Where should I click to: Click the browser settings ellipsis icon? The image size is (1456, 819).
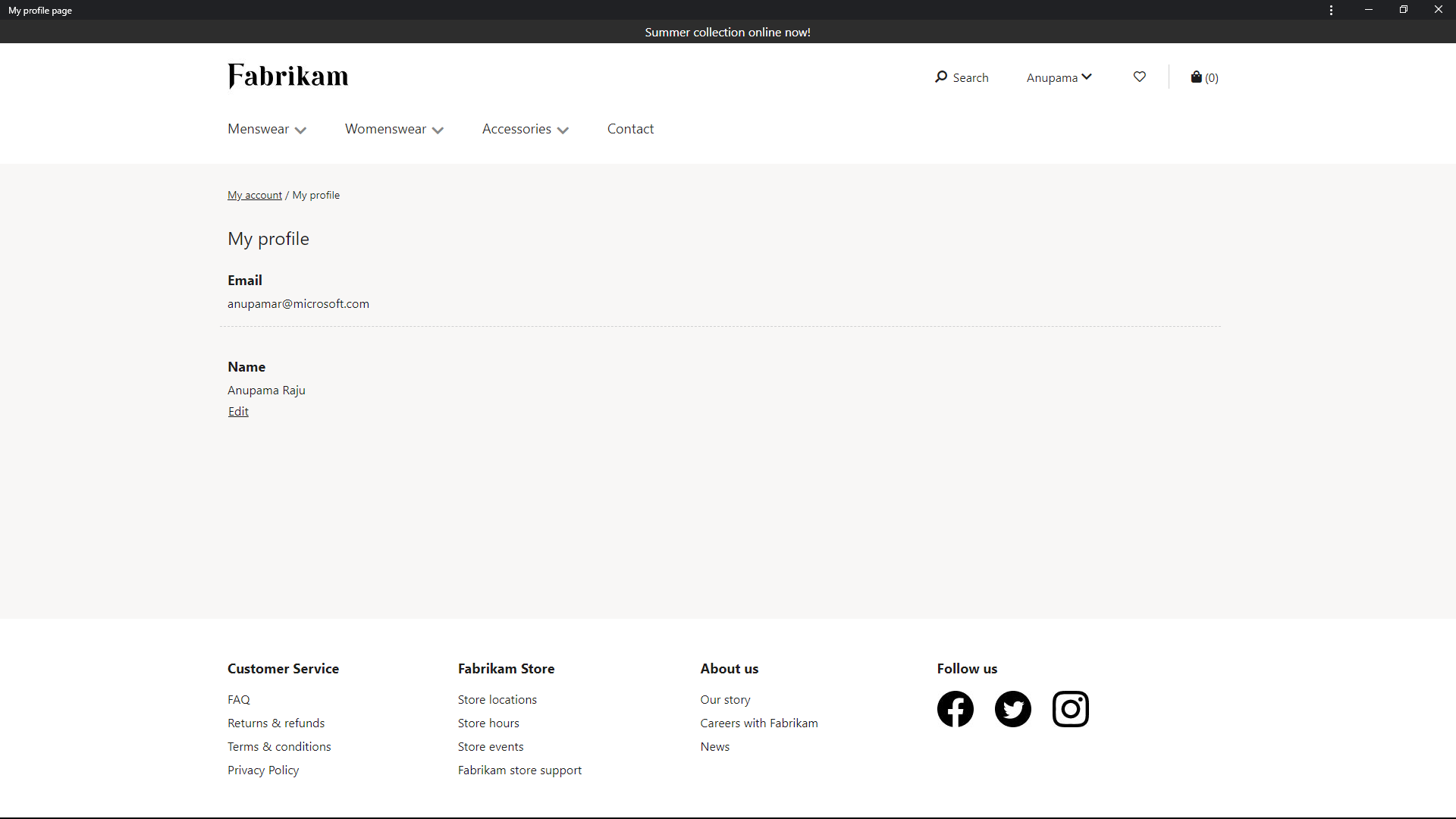point(1332,10)
